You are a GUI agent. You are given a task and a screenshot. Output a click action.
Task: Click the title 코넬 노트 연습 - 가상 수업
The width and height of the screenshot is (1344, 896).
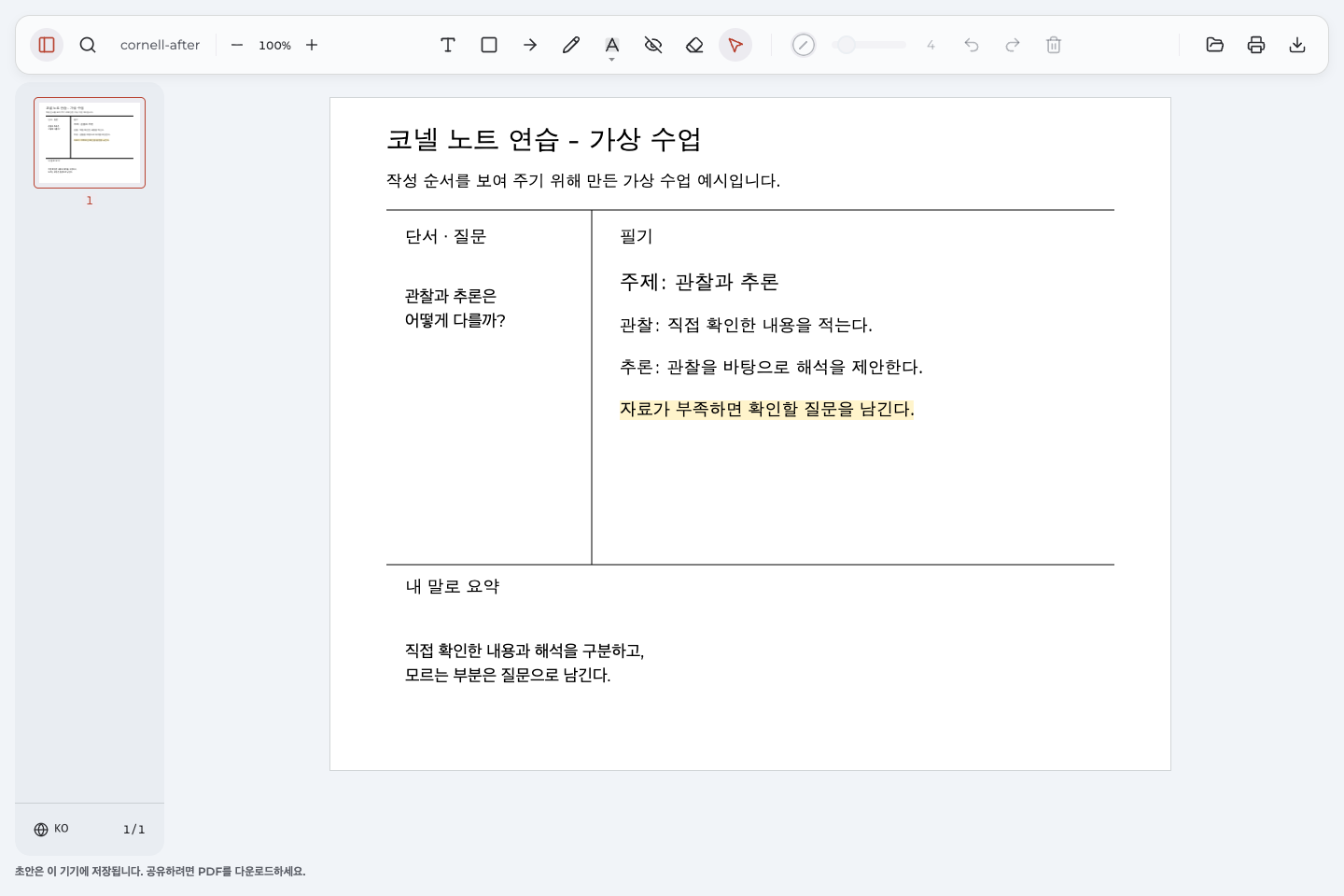(x=544, y=139)
